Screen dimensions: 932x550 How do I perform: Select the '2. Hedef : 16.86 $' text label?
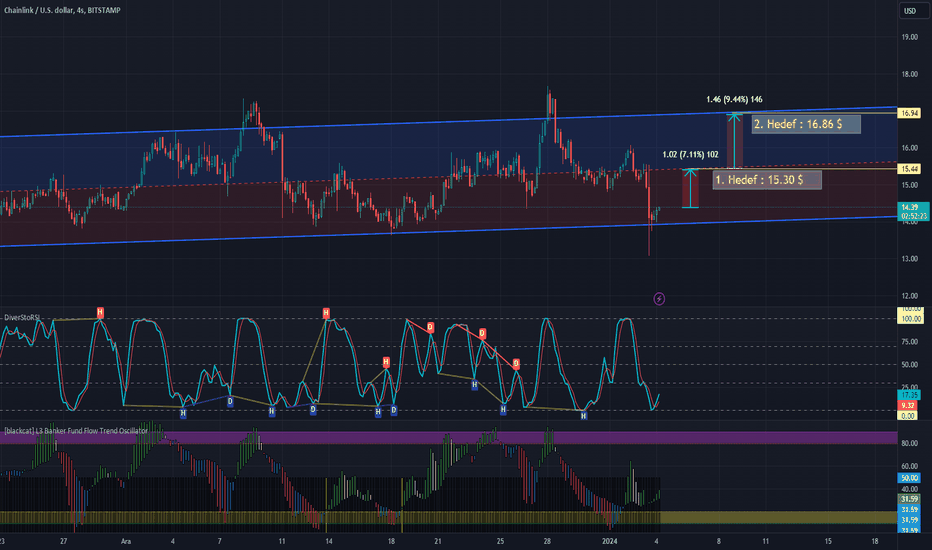tap(805, 124)
